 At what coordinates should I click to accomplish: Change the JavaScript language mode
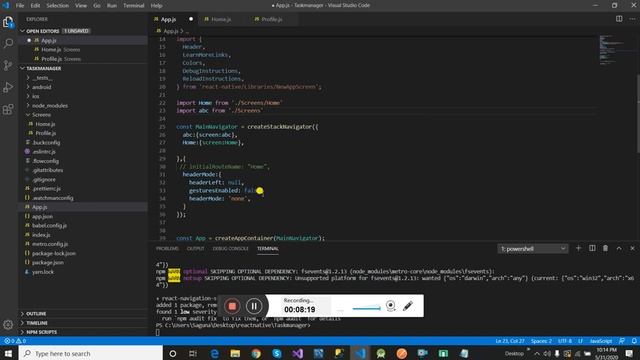[601, 341]
